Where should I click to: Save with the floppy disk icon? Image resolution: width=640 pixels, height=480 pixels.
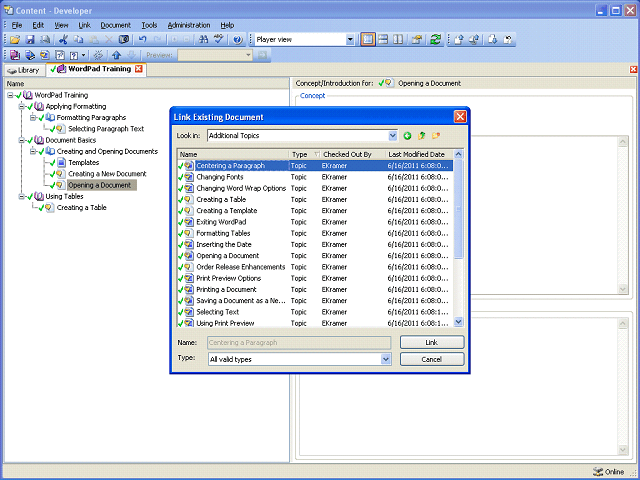pyautogui.click(x=30, y=40)
